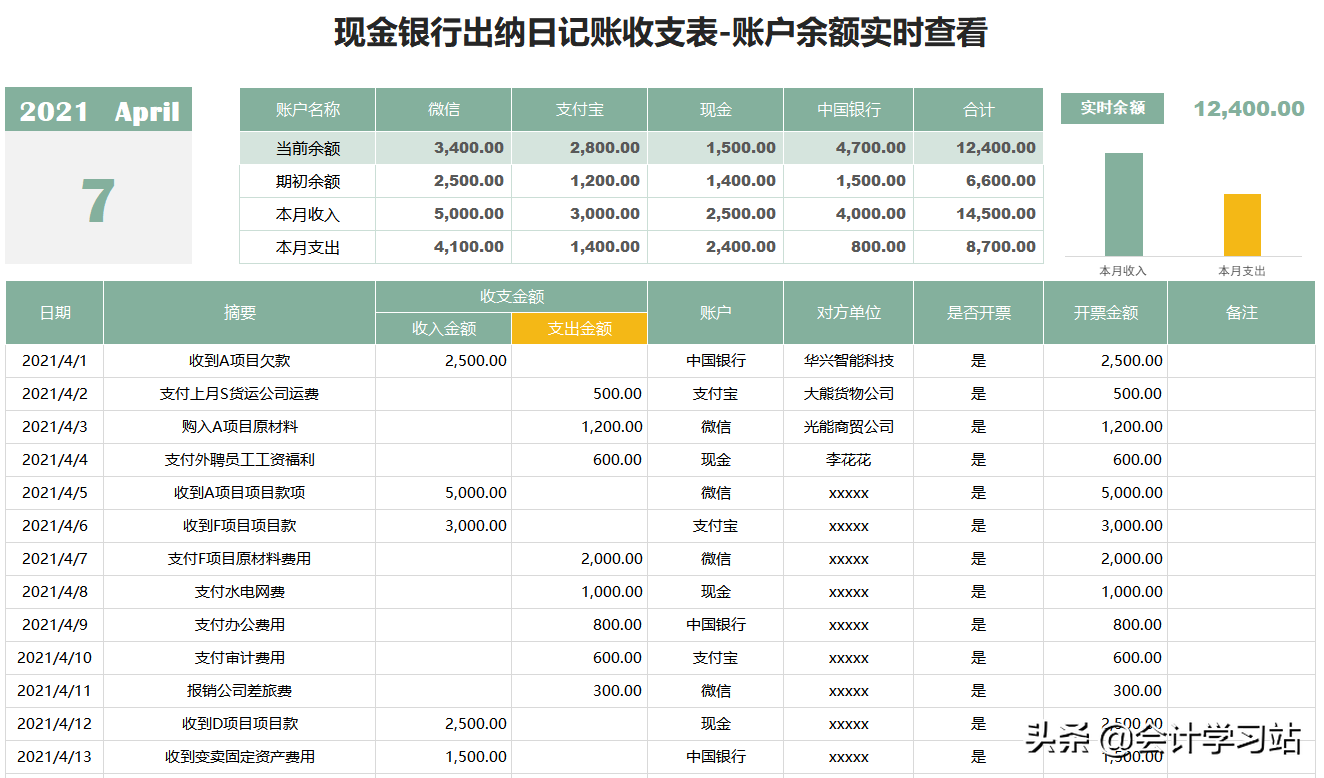
Task: Select the 备注 column header
Action: coord(1241,313)
